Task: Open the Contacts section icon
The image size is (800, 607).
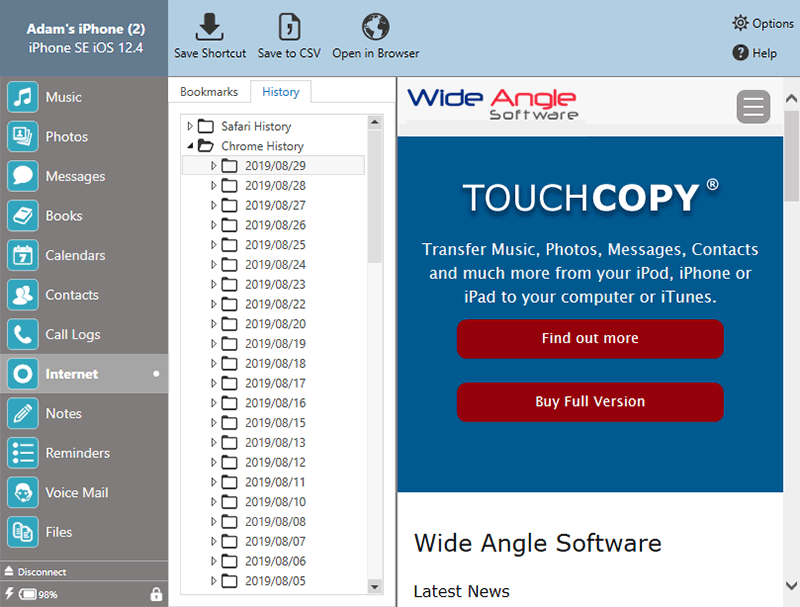Action: coord(22,294)
